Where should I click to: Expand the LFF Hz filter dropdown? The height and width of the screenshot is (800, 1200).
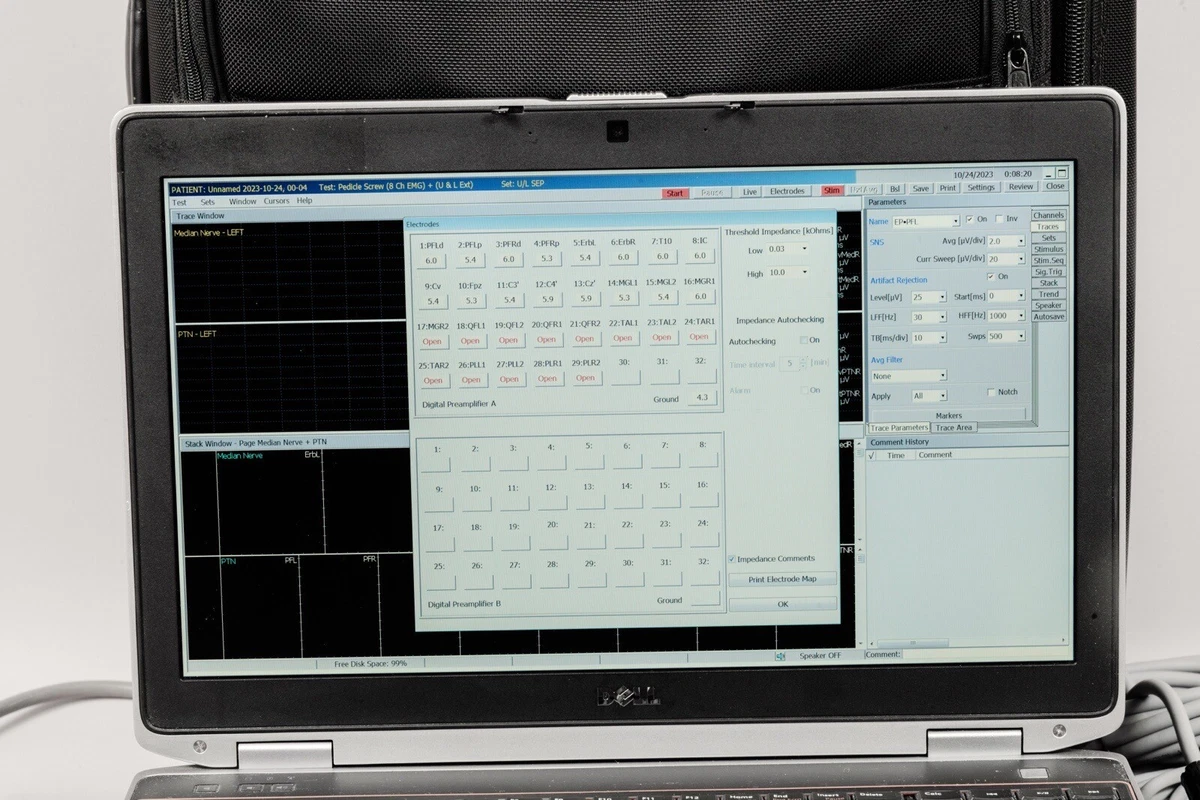pyautogui.click(x=928, y=317)
